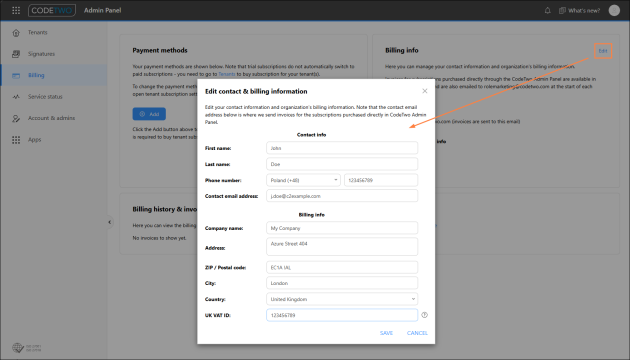Click the Apps grid icon in sidebar
Viewport: 630px width, 360px height.
[16, 140]
